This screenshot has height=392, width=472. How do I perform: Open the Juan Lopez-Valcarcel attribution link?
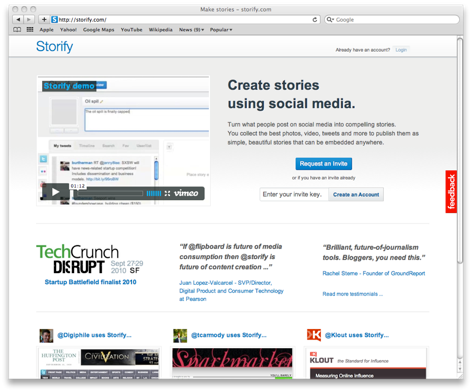pos(231,291)
